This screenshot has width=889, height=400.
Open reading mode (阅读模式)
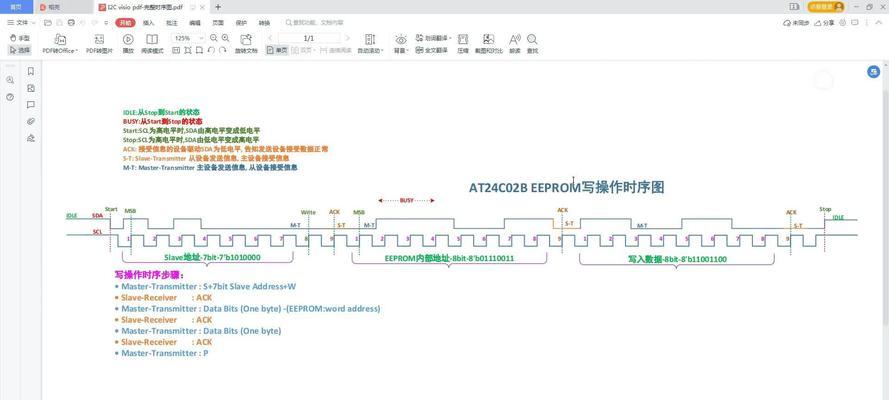coord(153,42)
